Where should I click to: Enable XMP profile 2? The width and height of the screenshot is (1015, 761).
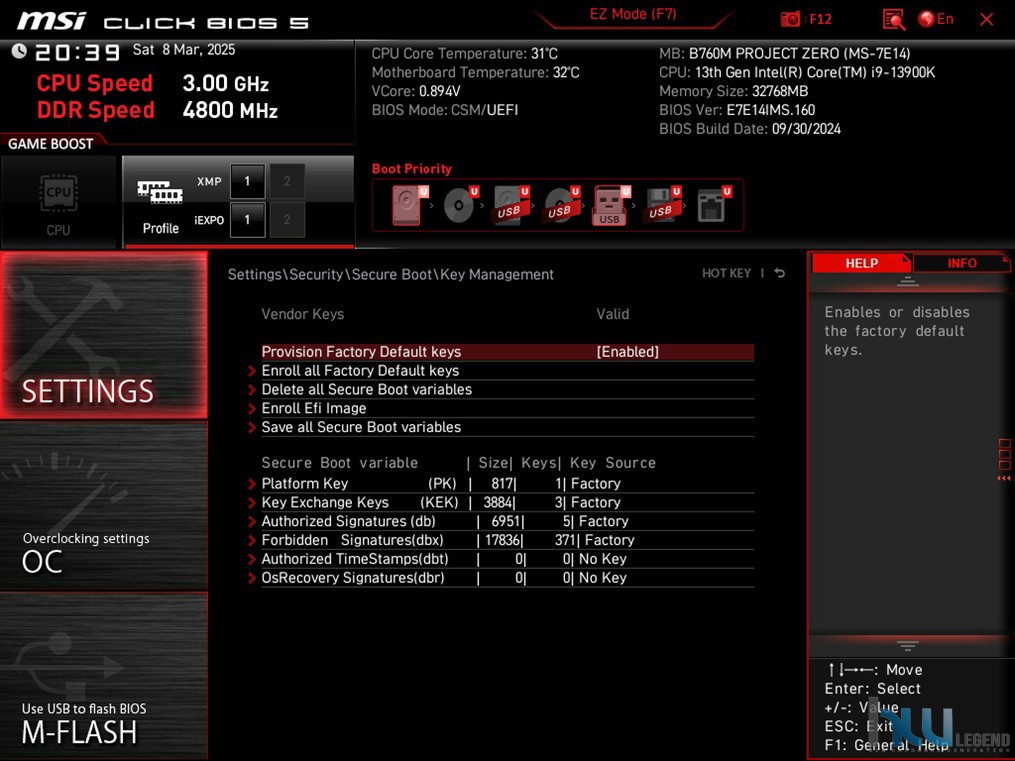[287, 181]
